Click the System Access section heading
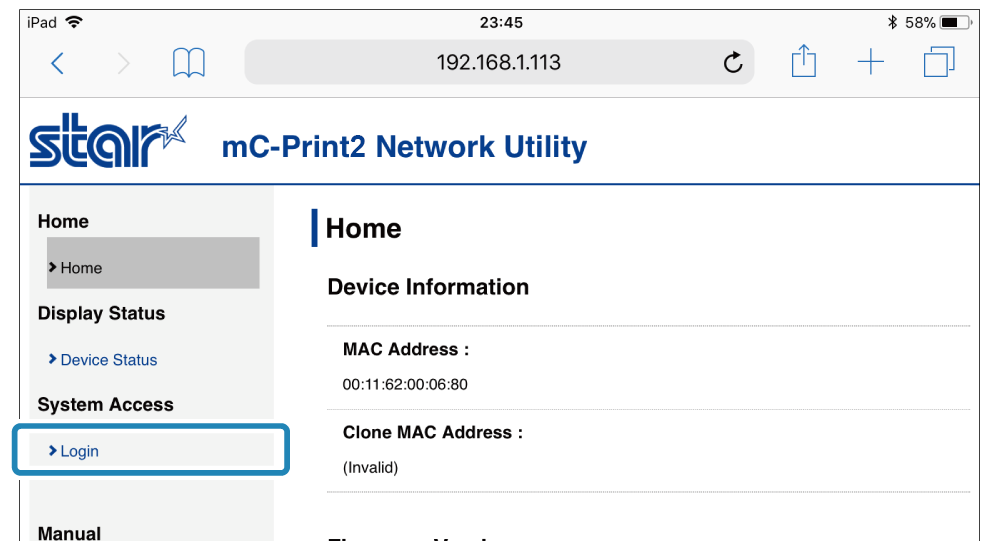 point(105,405)
